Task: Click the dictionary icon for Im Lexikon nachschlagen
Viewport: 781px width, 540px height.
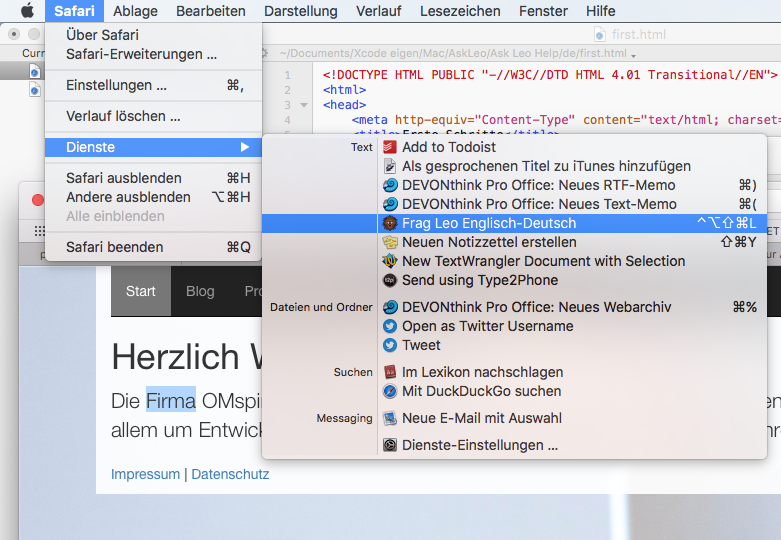Action: pos(390,372)
